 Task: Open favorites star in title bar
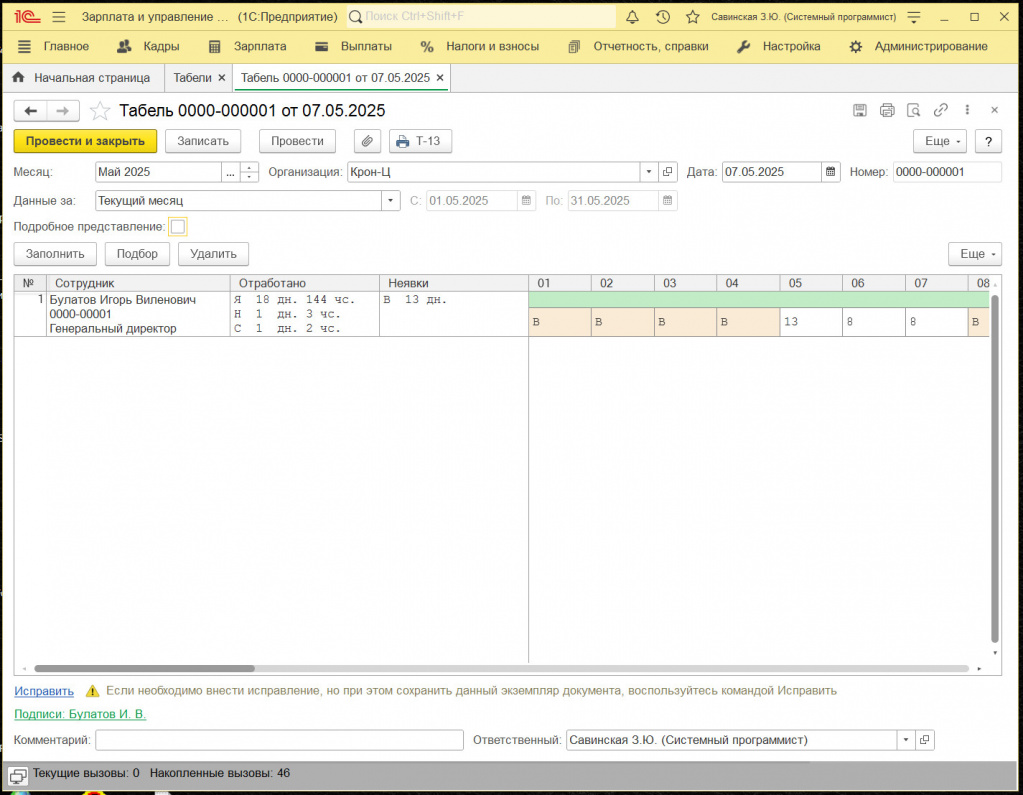[693, 17]
